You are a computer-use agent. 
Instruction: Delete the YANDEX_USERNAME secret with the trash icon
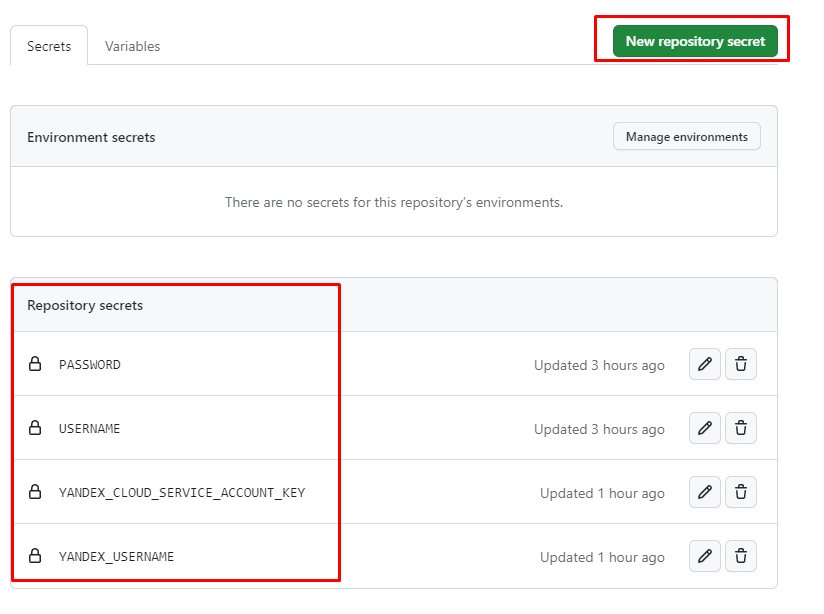[741, 556]
